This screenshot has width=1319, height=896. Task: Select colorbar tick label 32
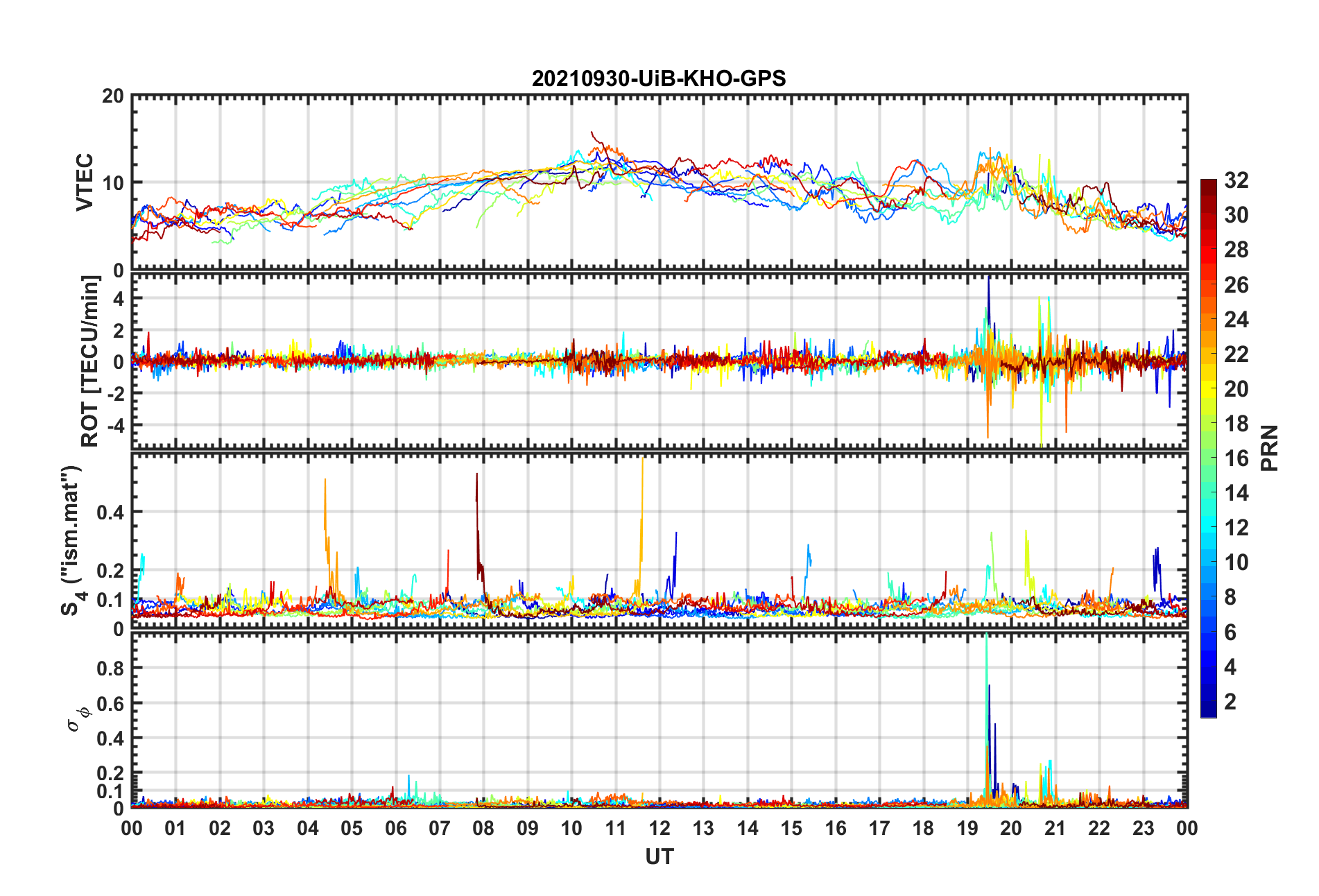click(x=1236, y=180)
